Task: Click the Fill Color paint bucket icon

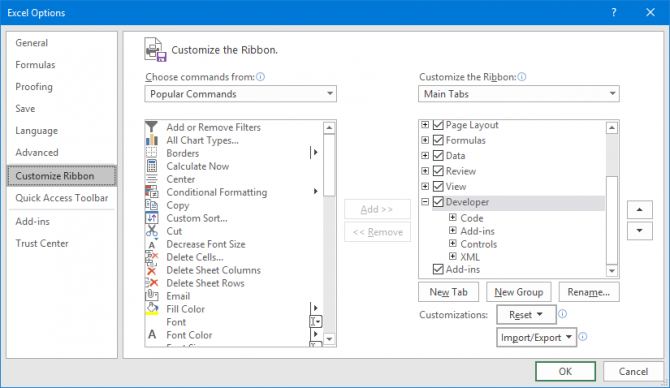Action: (152, 309)
